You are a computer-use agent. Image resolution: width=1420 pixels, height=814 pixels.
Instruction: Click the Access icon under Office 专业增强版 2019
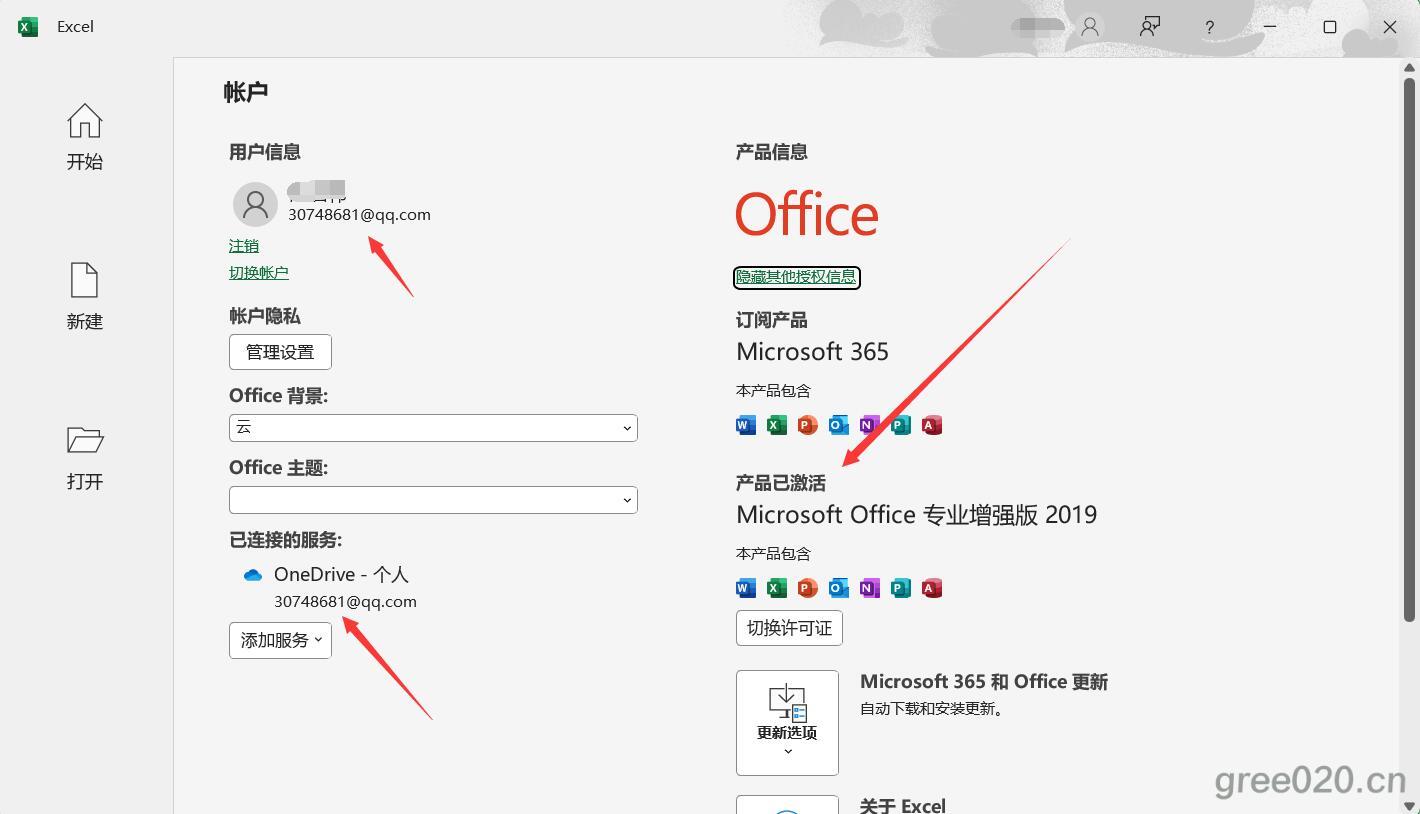point(932,588)
